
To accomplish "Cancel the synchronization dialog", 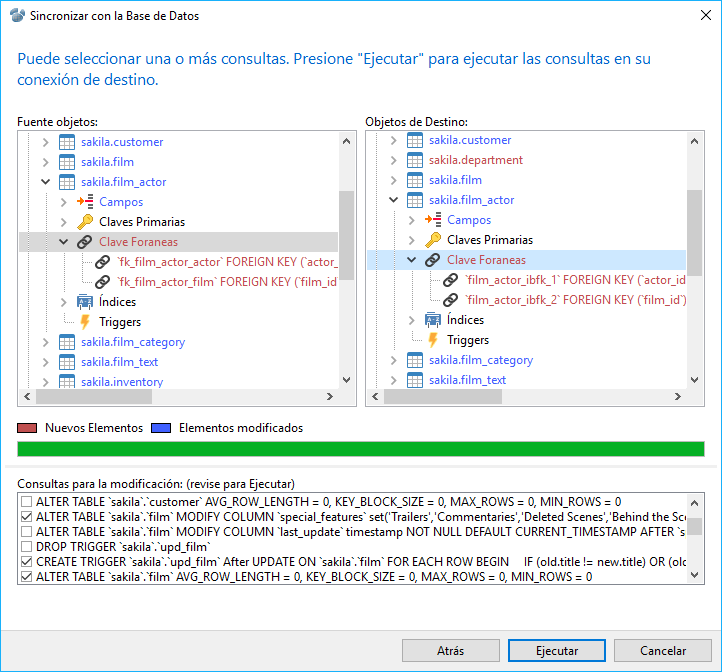I will [663, 650].
